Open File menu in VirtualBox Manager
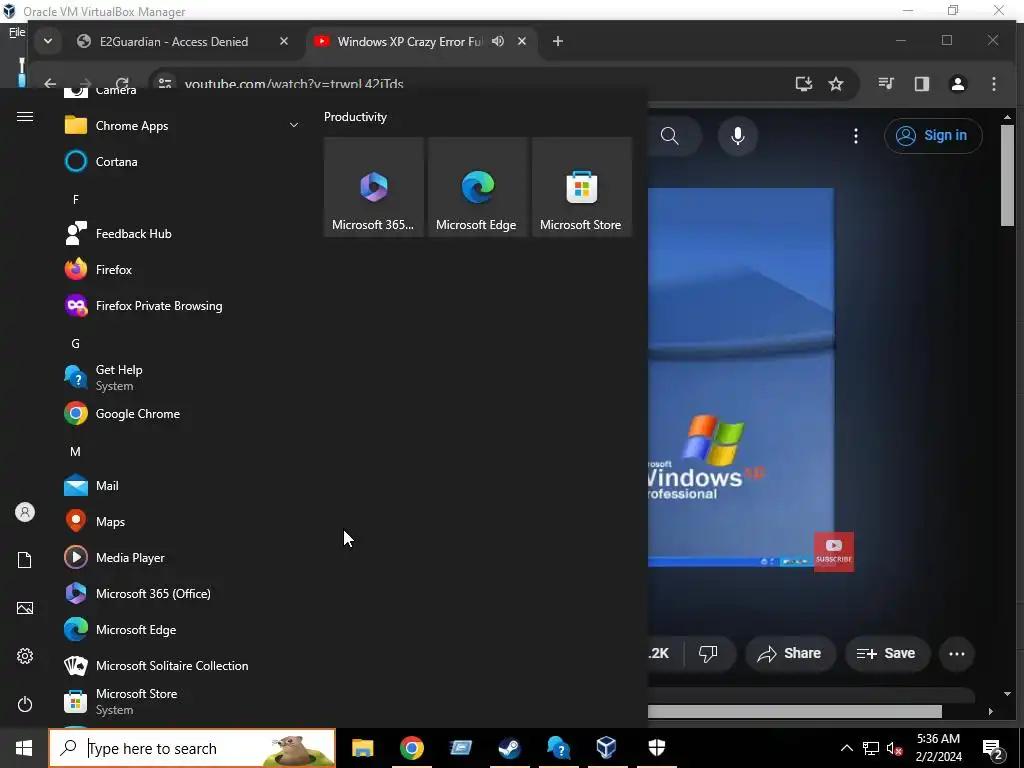Viewport: 1024px width, 768px height. click(x=17, y=32)
